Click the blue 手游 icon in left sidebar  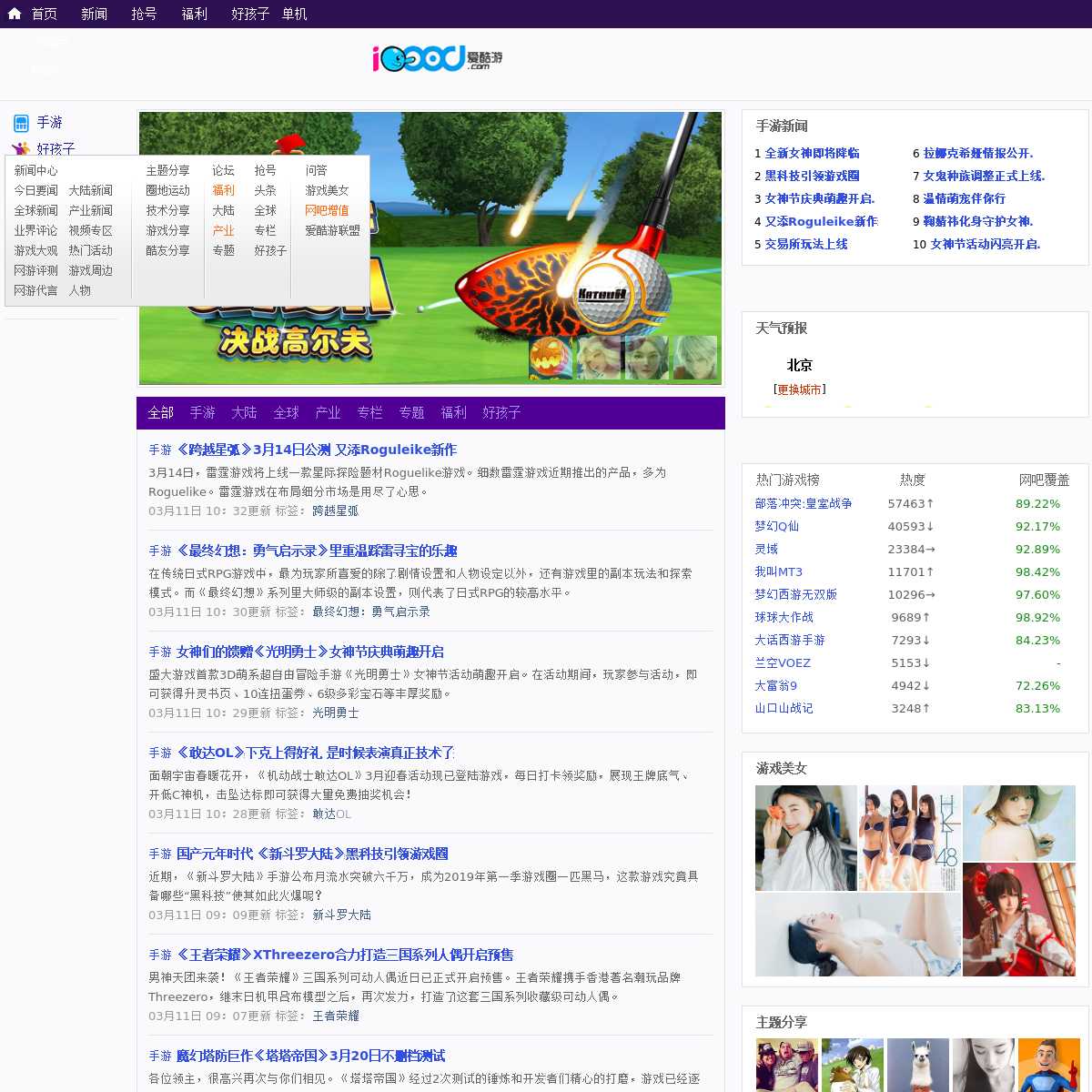(21, 123)
